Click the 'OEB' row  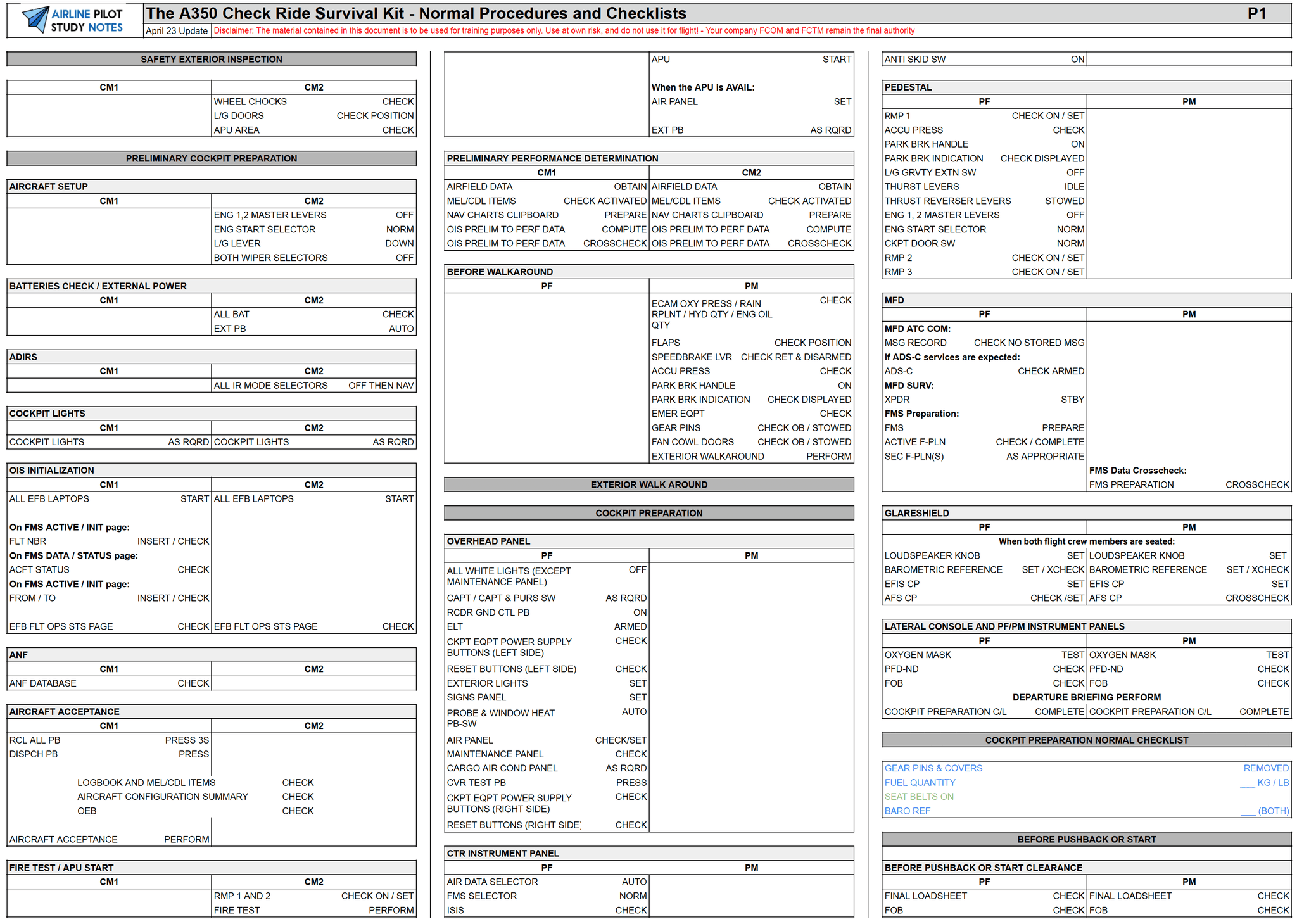pos(196,811)
